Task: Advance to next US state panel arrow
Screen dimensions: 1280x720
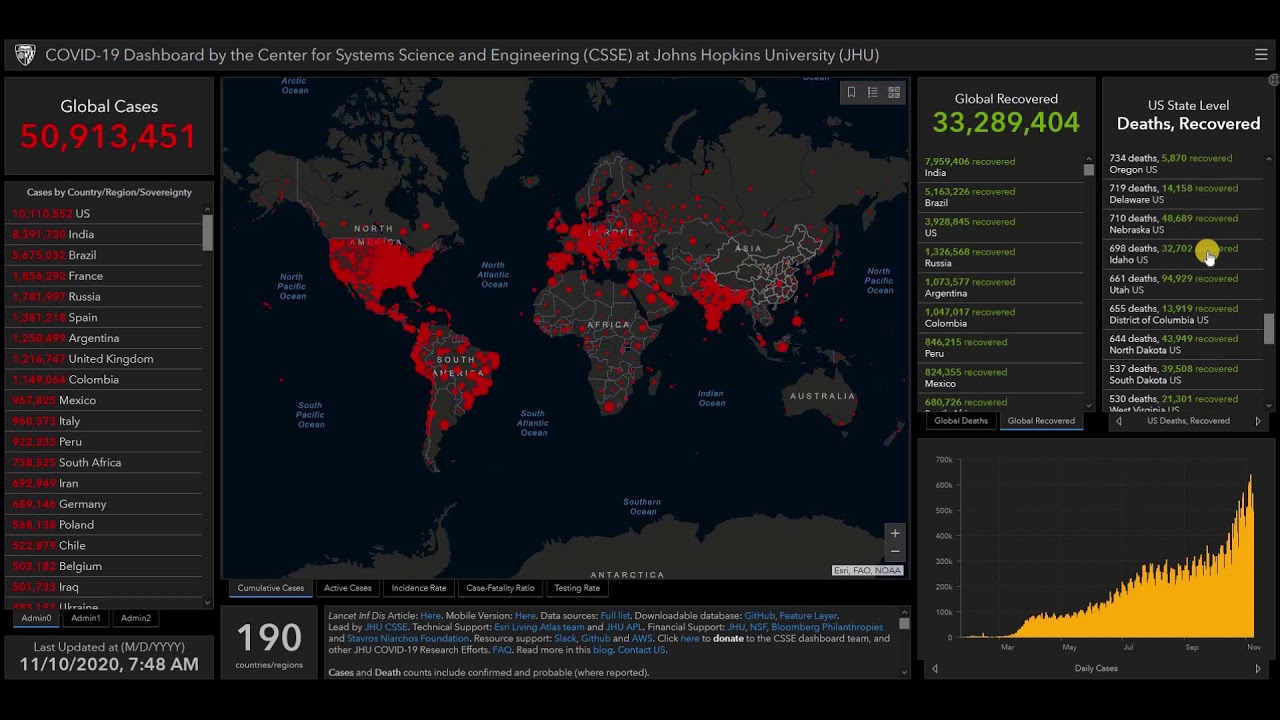Action: coord(1258,421)
